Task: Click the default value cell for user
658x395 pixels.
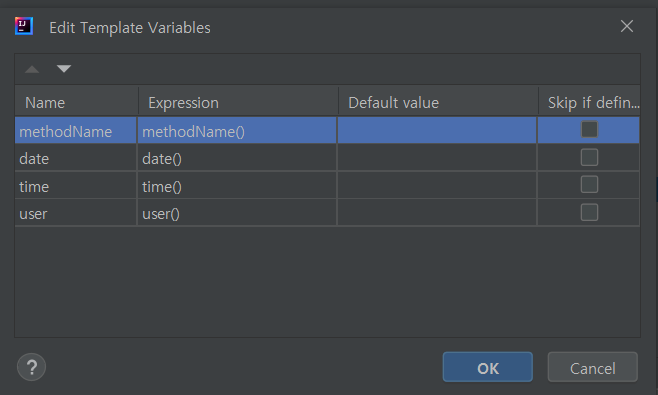Action: [437, 213]
